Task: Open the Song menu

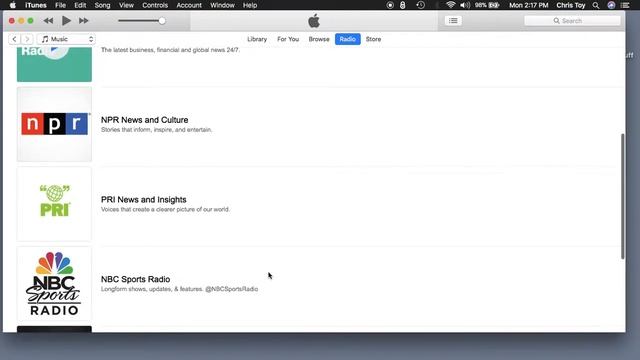Action: (102, 5)
